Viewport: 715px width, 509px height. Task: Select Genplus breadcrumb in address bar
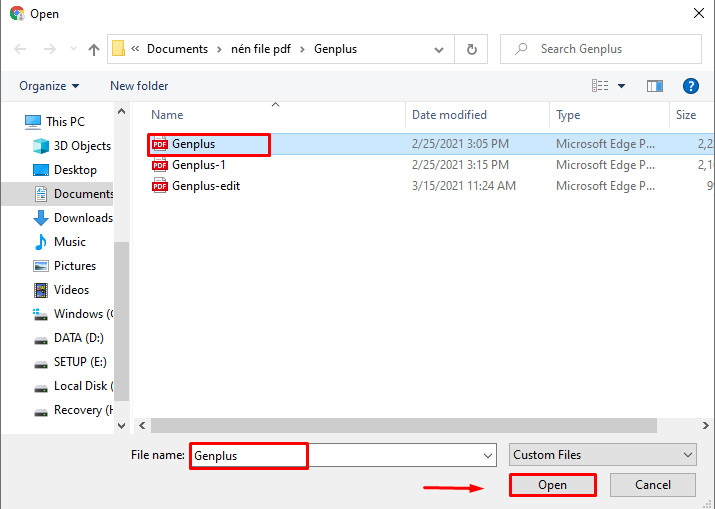(x=335, y=49)
